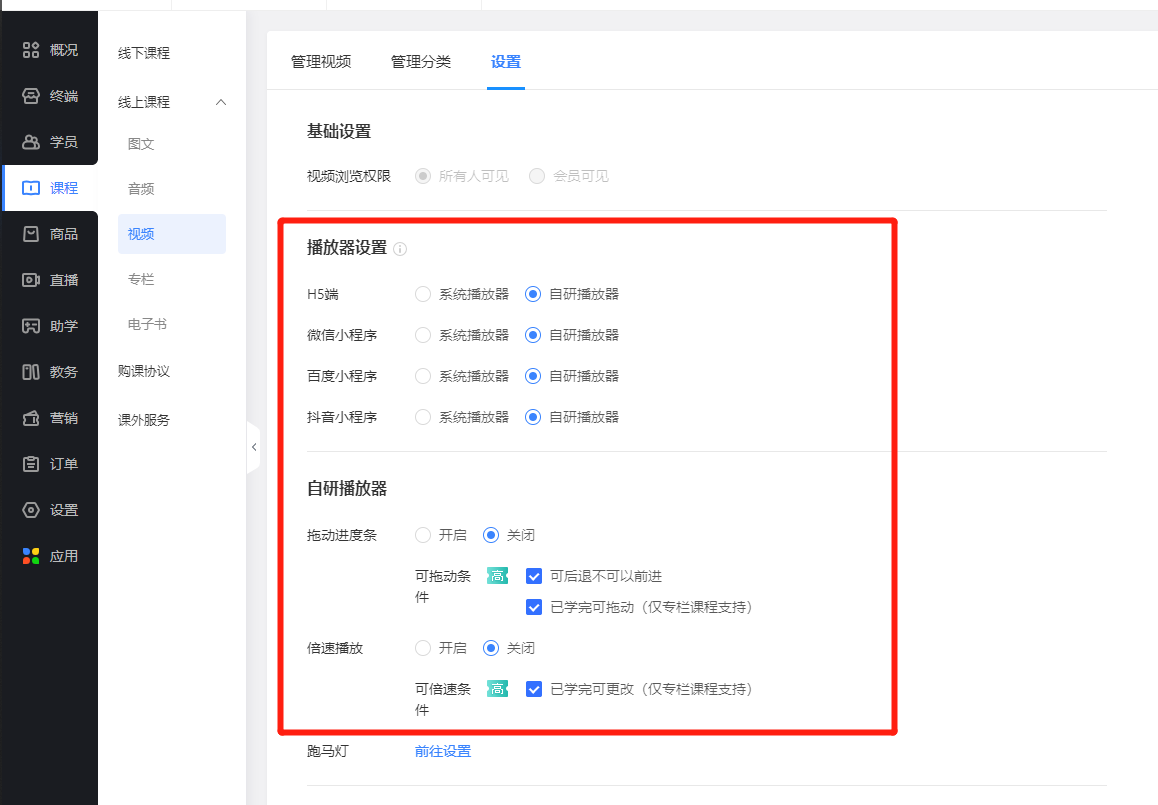Select the 商品 products icon
1158x805 pixels.
pos(31,234)
